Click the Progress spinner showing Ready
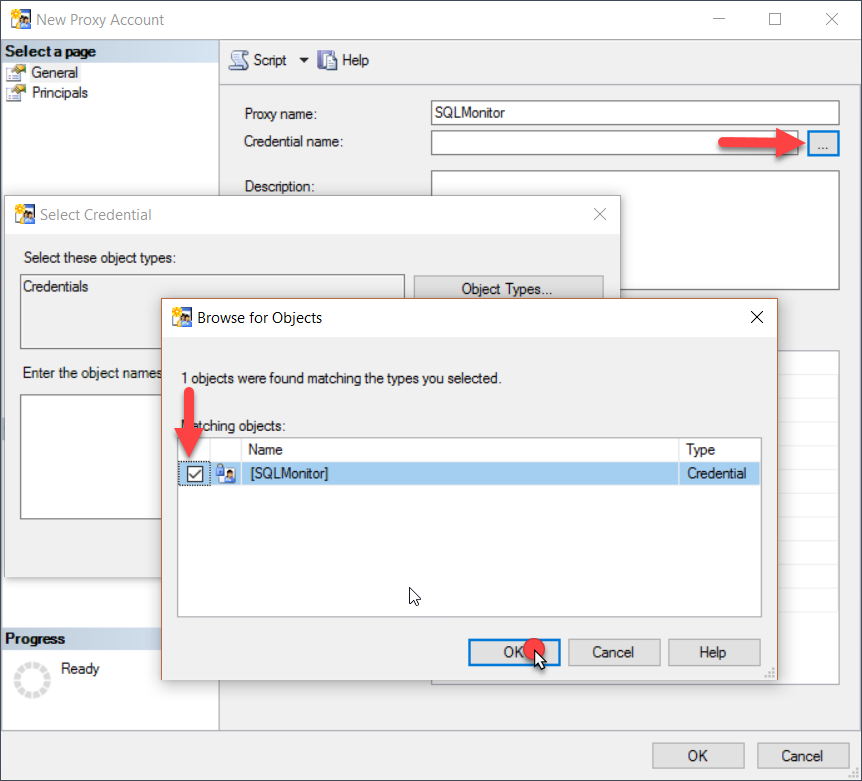This screenshot has width=862, height=781. tap(31, 679)
